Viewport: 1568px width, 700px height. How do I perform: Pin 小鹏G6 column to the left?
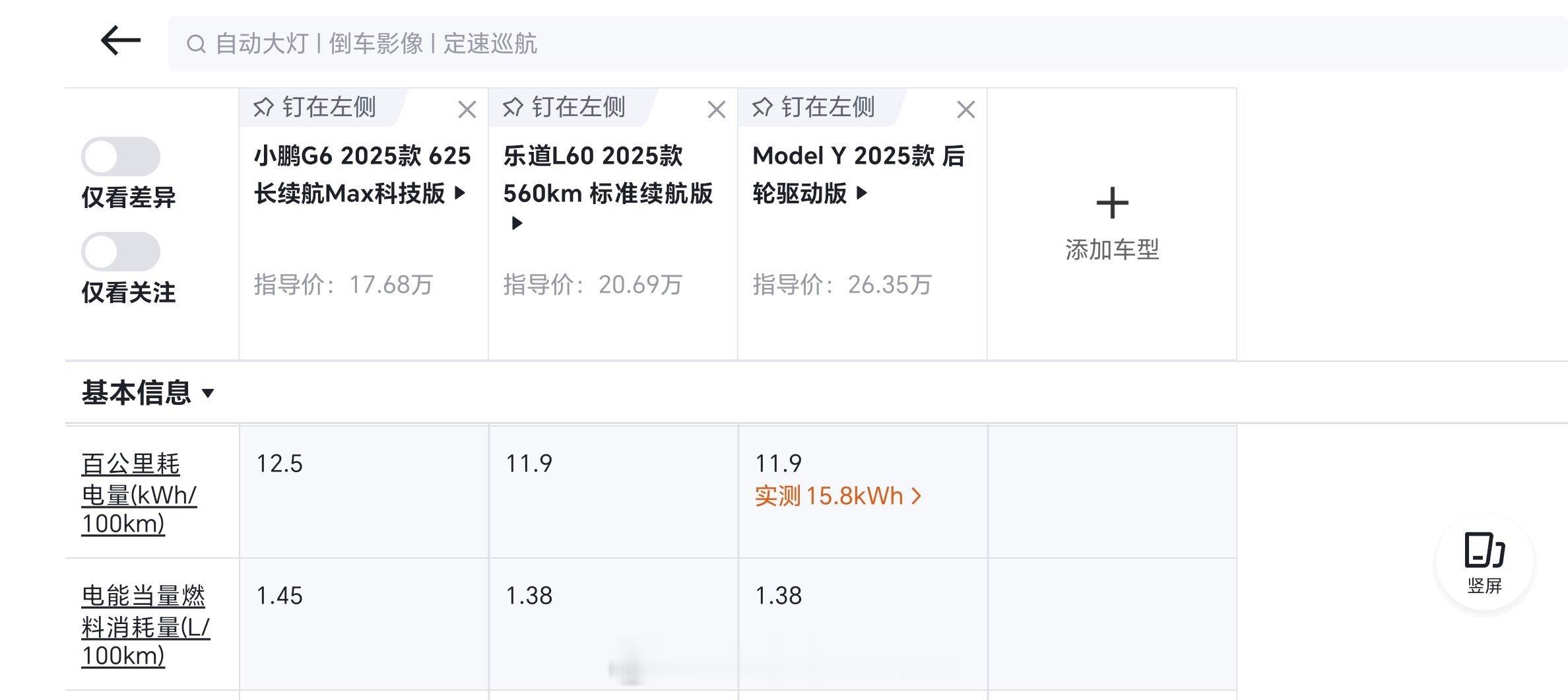[315, 107]
